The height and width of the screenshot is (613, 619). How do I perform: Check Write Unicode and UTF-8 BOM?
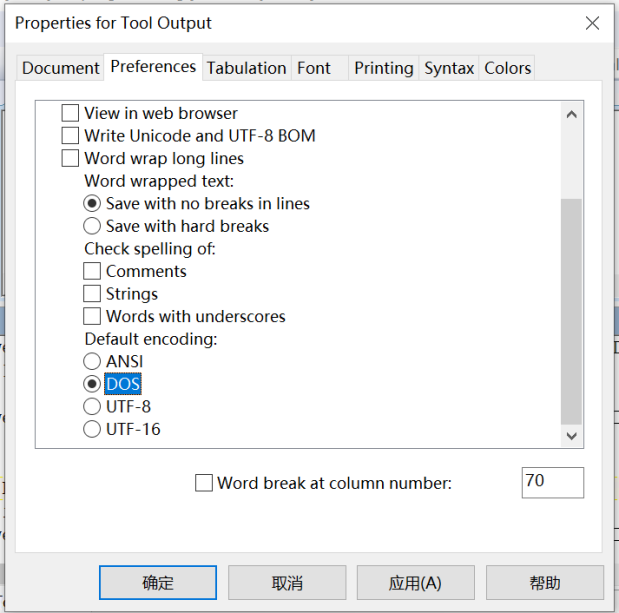coord(71,135)
